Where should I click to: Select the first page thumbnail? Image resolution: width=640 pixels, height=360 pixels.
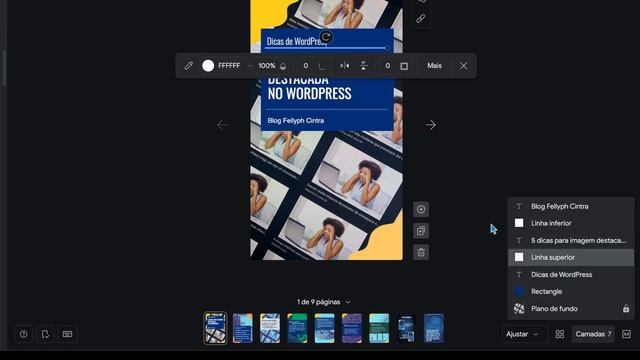pyautogui.click(x=215, y=328)
